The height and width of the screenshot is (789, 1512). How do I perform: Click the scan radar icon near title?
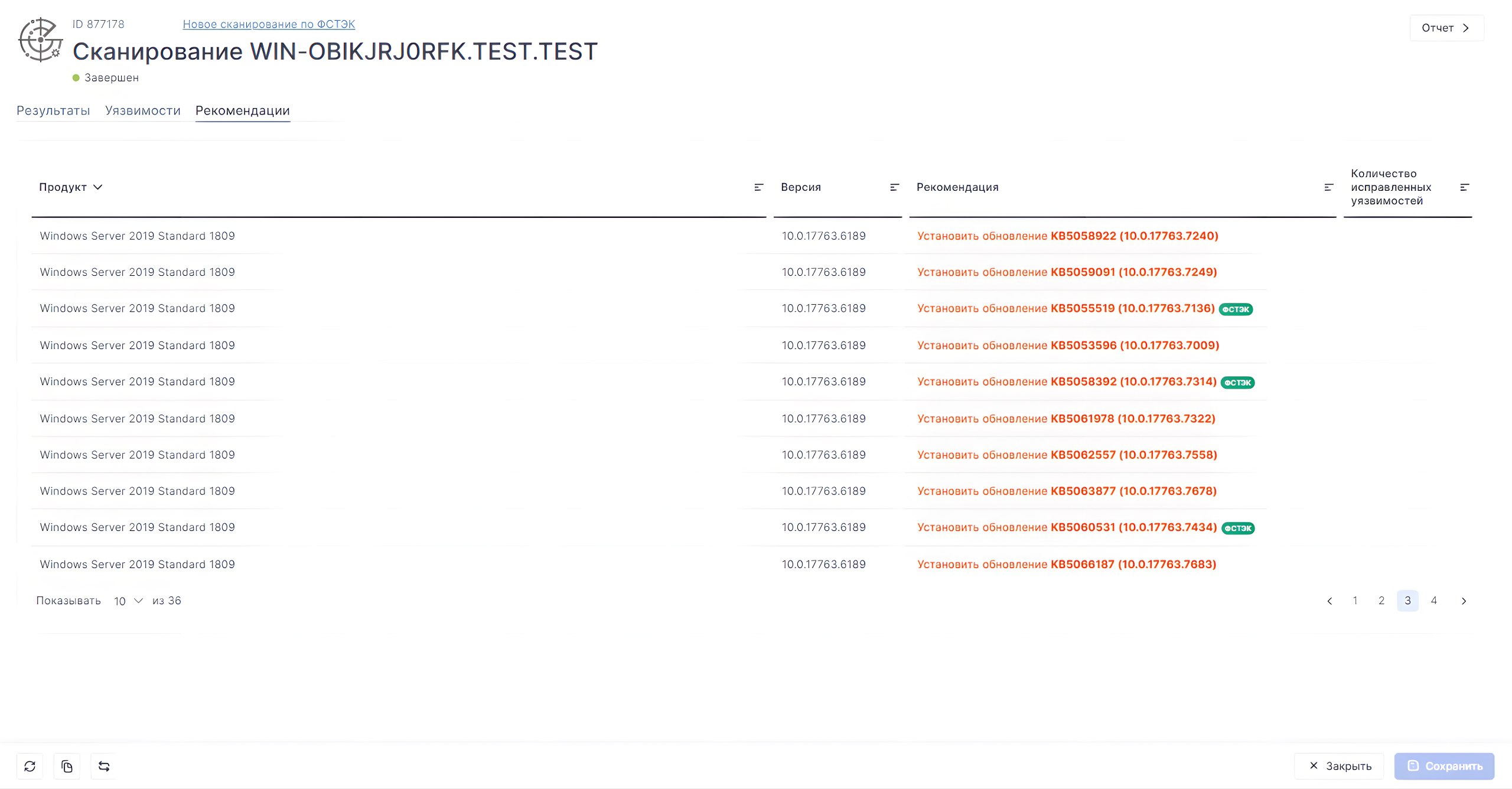(x=40, y=40)
